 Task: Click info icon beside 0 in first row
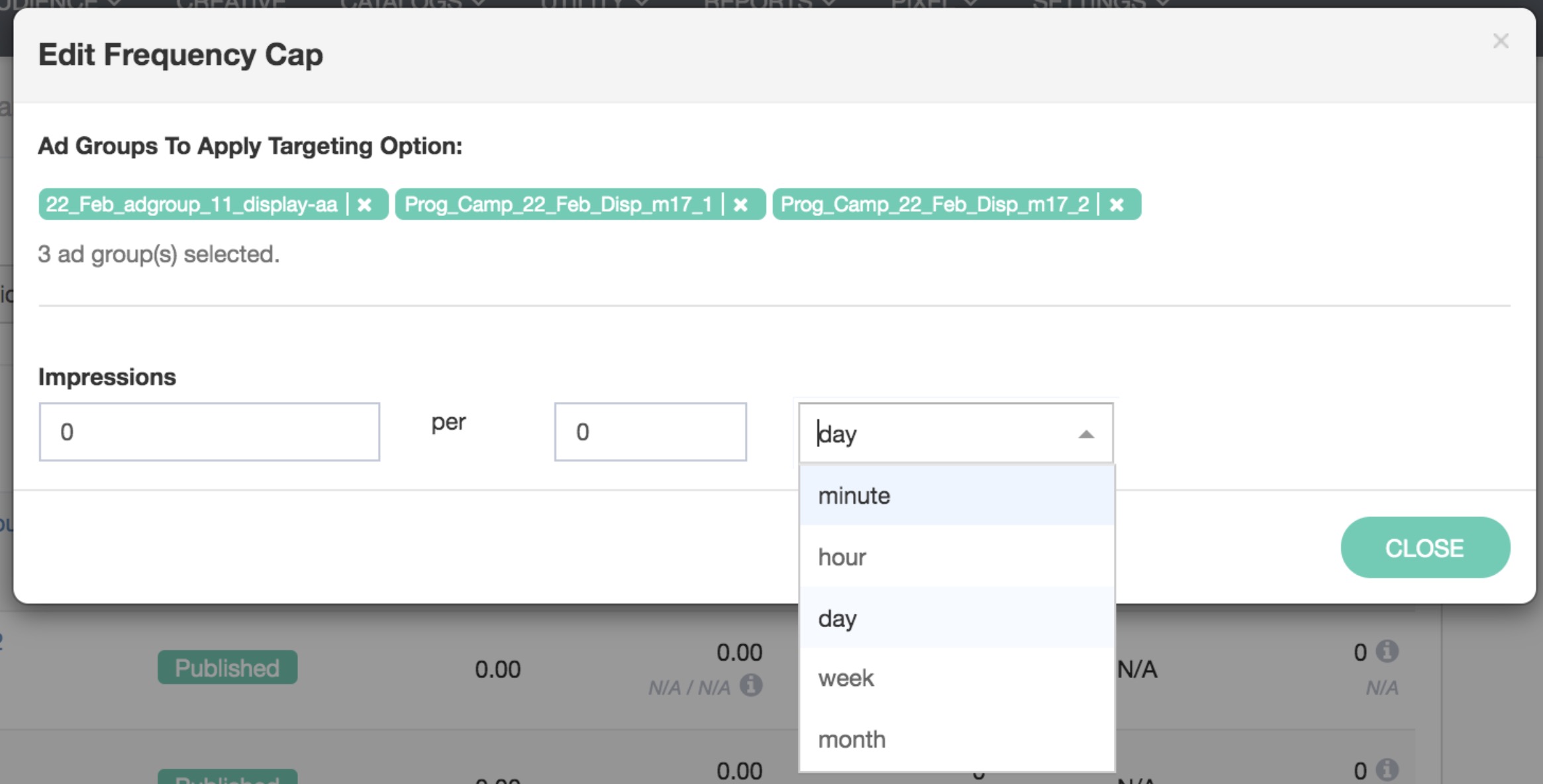tap(1387, 652)
